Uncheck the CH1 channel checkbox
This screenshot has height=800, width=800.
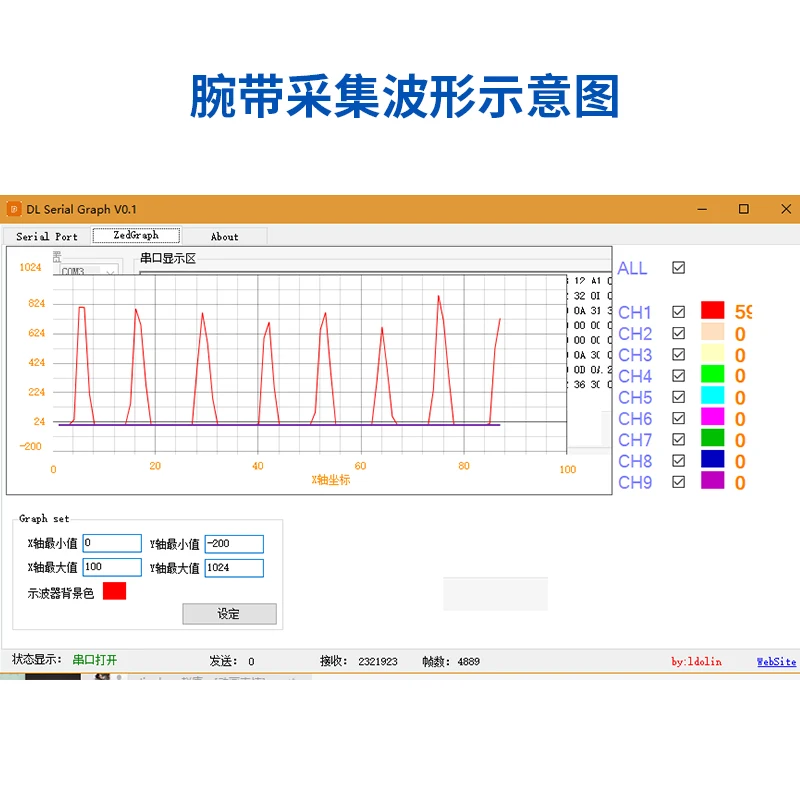[x=679, y=312]
